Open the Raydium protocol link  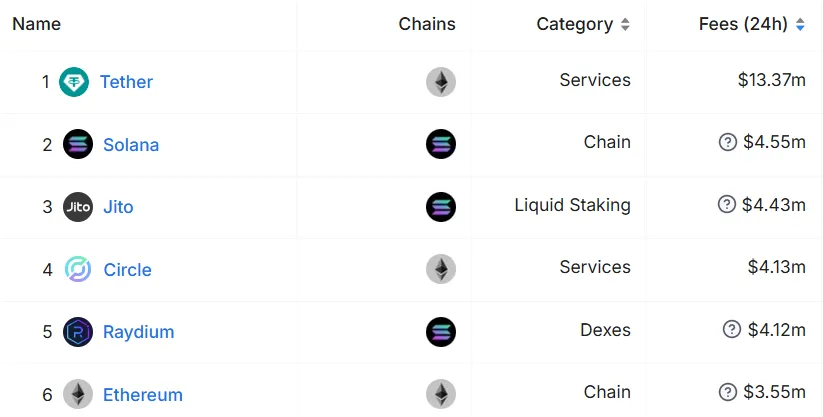coord(139,332)
